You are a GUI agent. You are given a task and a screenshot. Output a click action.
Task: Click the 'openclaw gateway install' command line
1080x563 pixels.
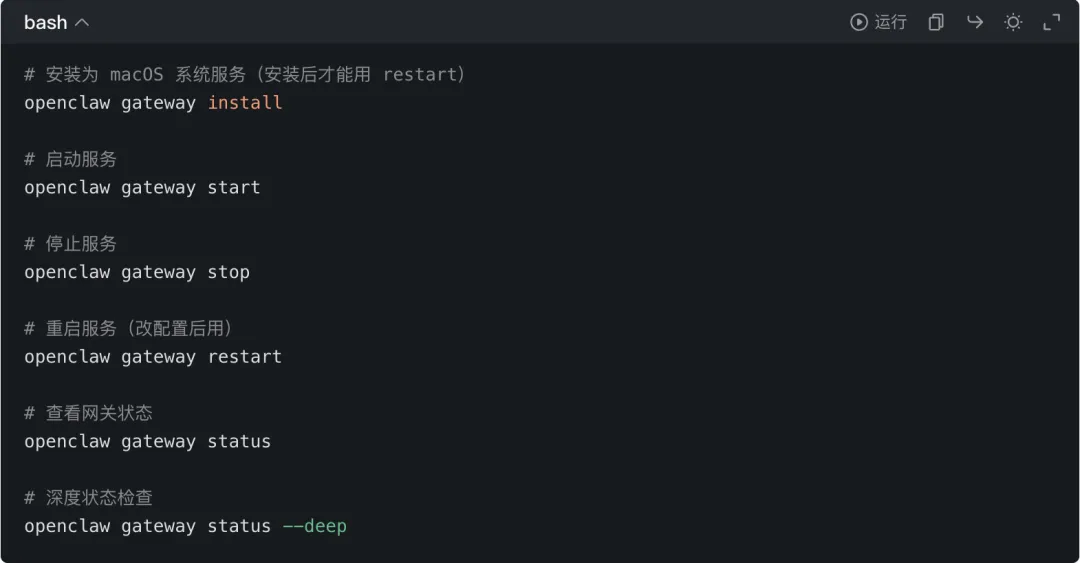[153, 103]
